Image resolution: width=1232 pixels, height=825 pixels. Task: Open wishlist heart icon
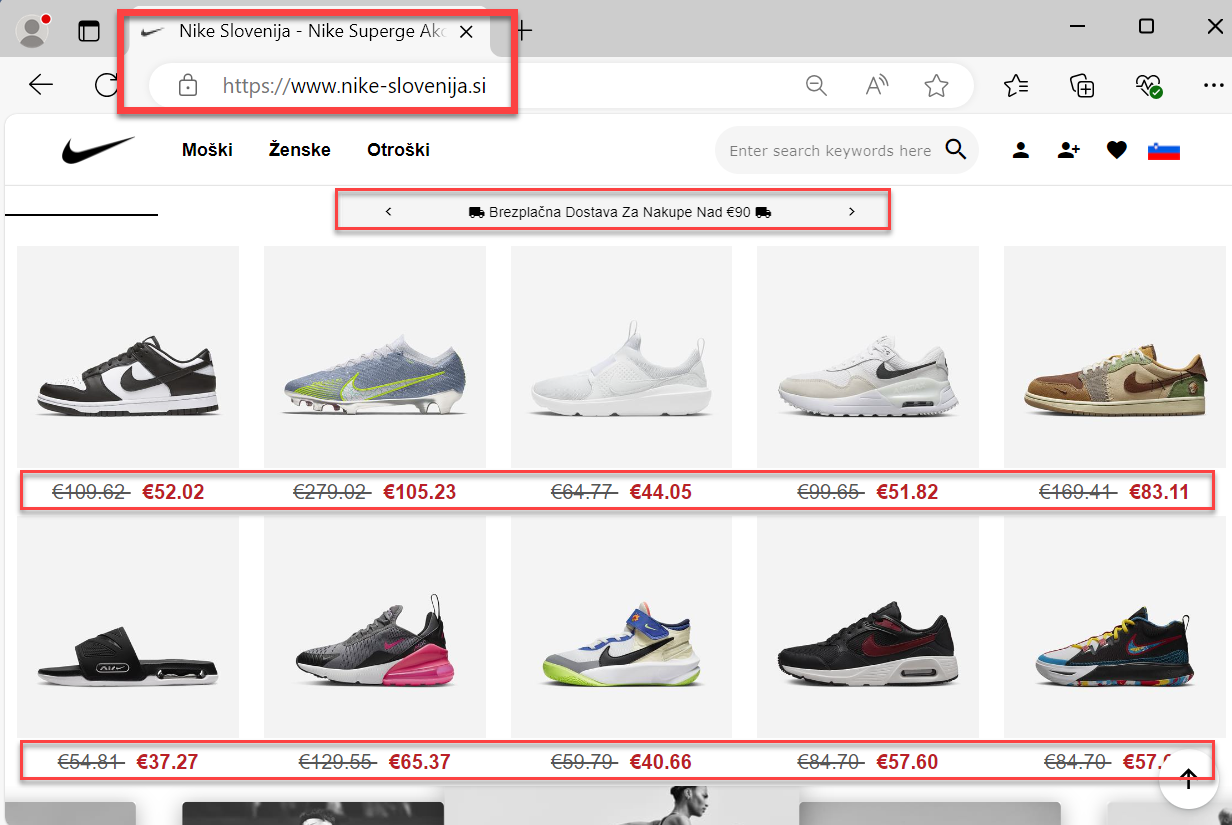click(x=1117, y=151)
